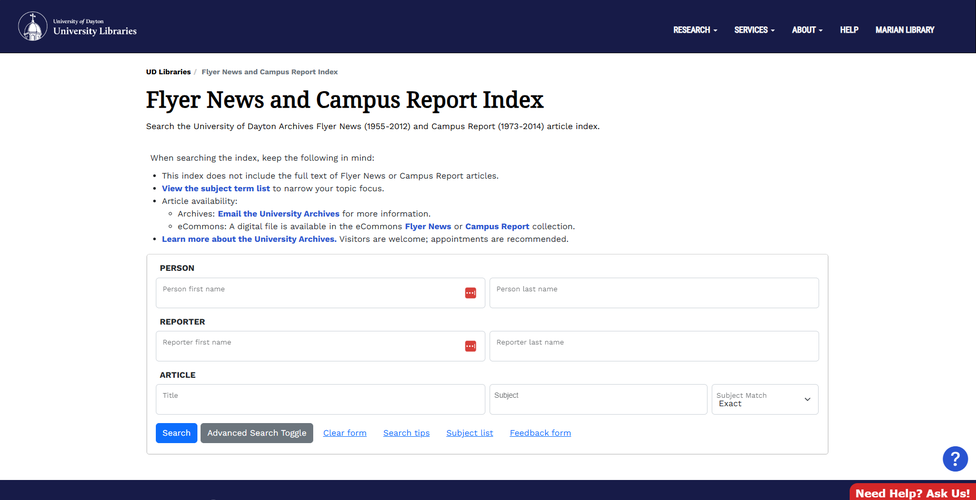Click Learn more about the University Archives
The image size is (976, 500).
(x=249, y=239)
